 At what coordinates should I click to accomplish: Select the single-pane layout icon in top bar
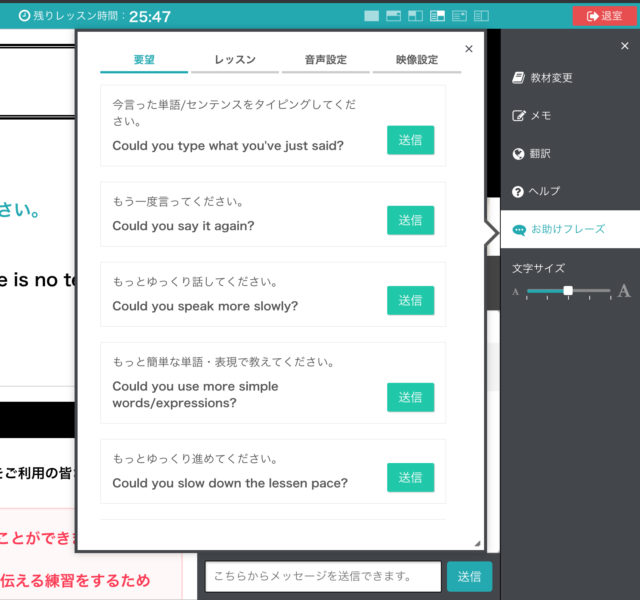coord(371,16)
